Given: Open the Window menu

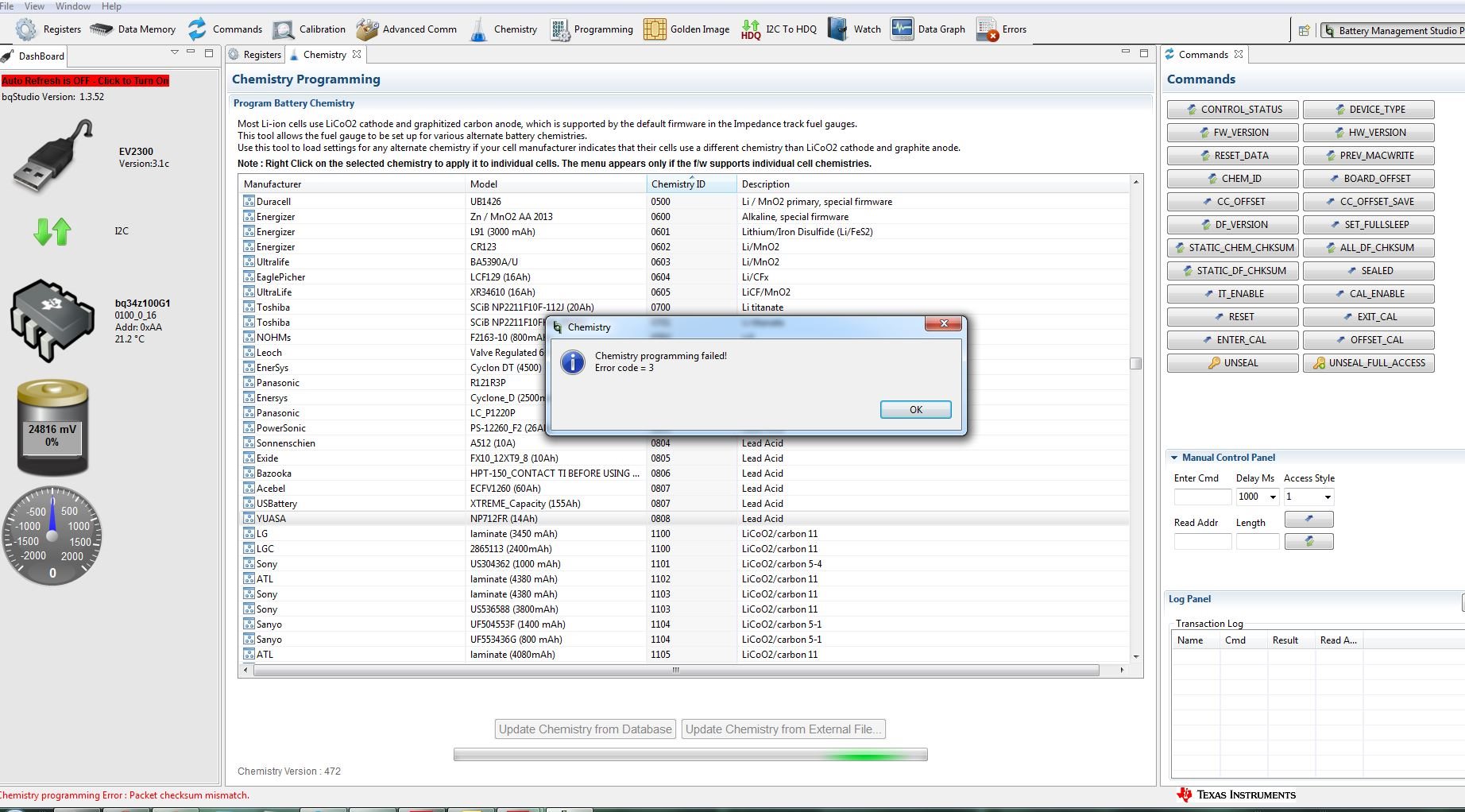Looking at the screenshot, I should (73, 6).
